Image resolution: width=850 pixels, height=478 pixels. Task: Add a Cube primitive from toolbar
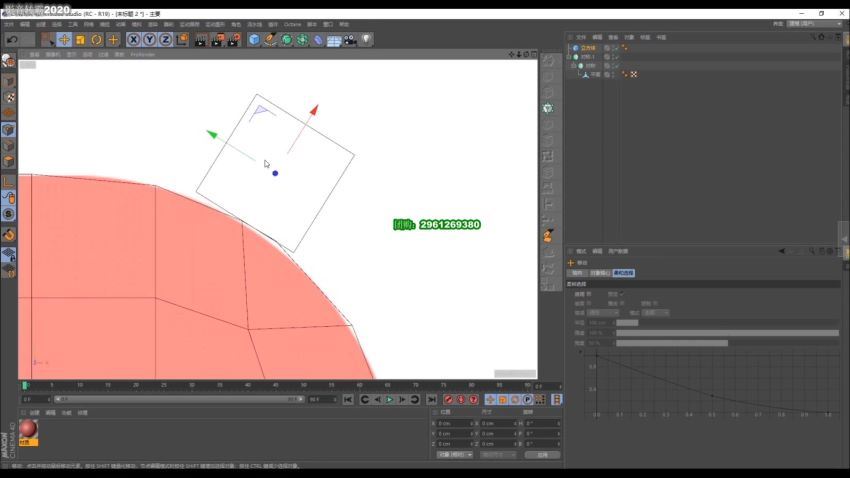(x=254, y=39)
